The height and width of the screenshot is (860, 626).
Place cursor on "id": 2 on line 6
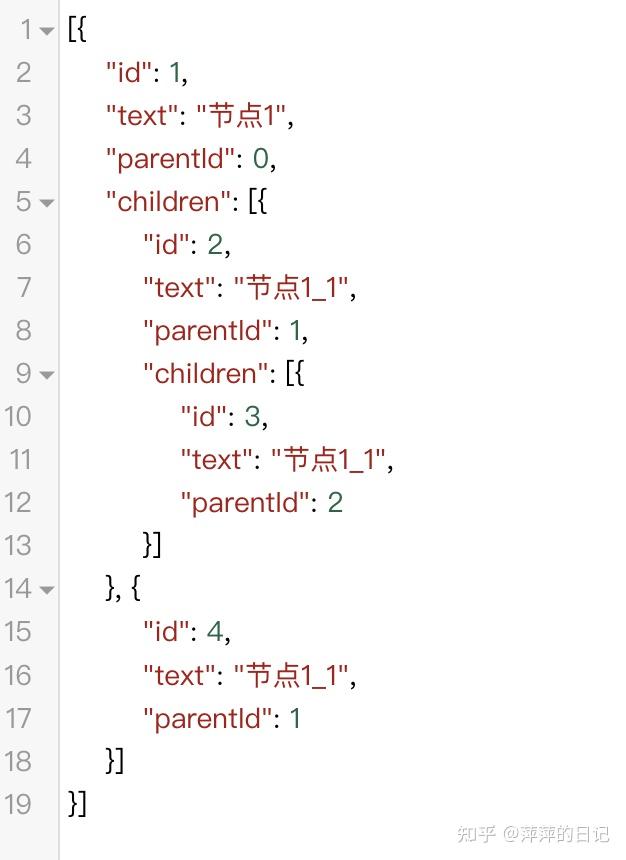(x=215, y=245)
